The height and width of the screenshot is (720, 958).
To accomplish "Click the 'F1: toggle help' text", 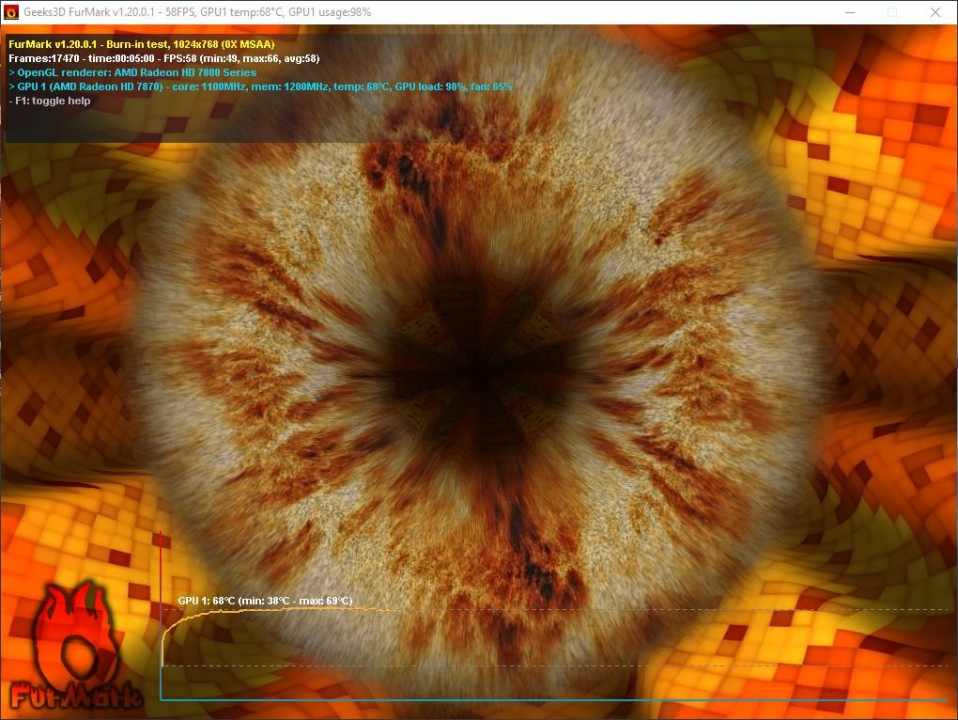I will point(49,101).
